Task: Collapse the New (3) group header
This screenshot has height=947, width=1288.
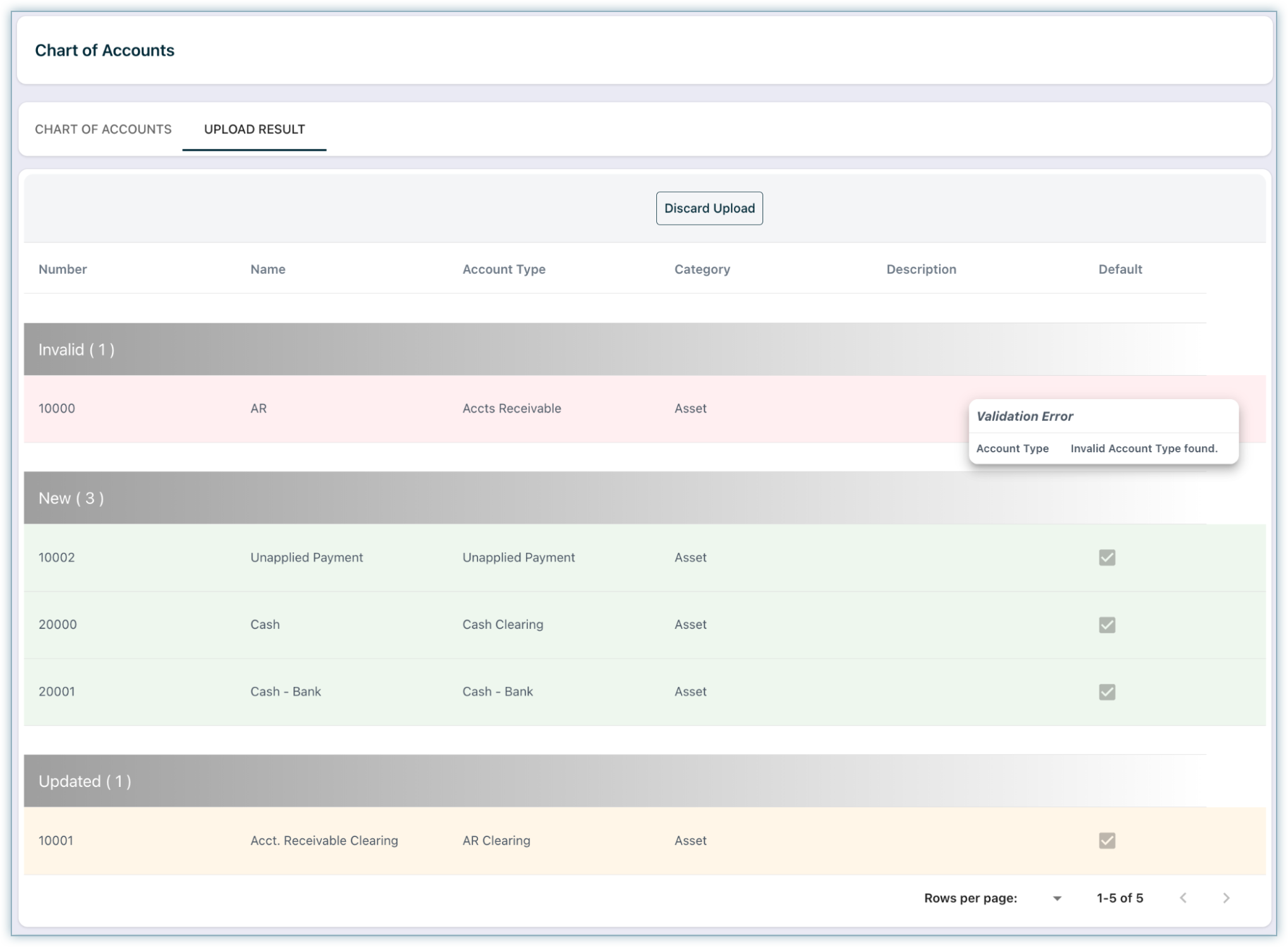Action: coord(71,498)
